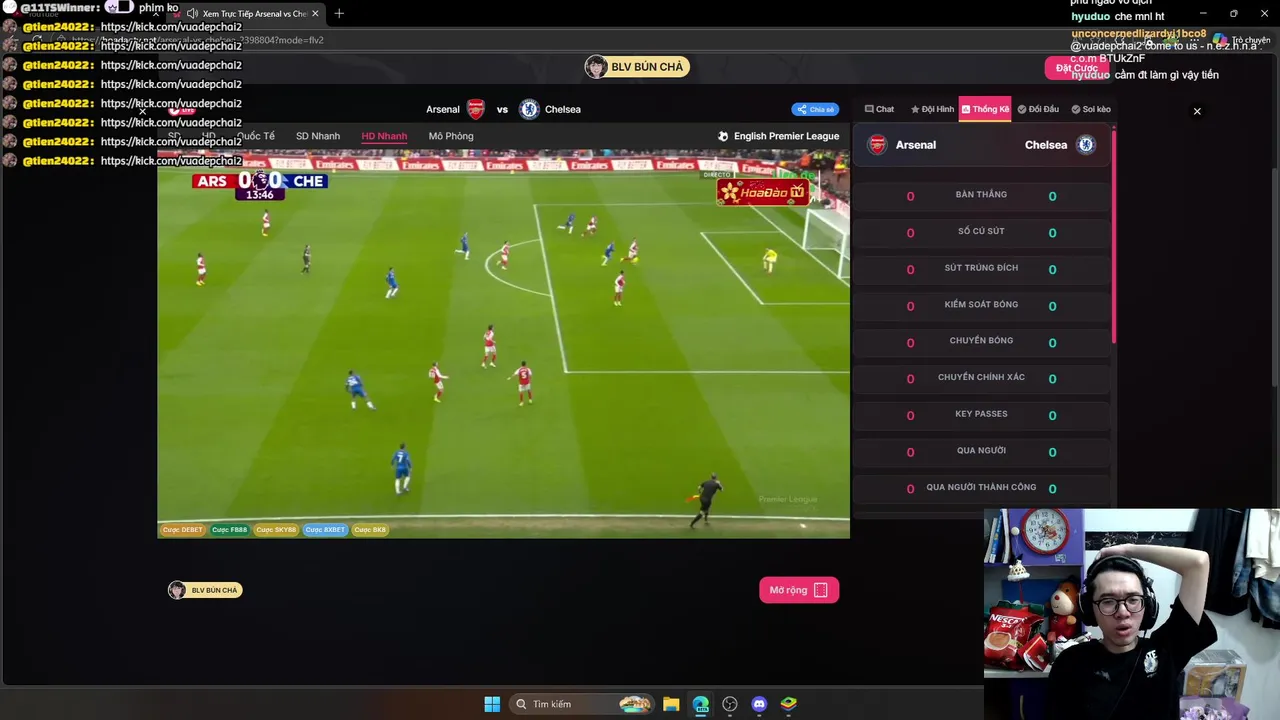1280x720 pixels.
Task: Open Microsoft Edge Beta from taskbar
Action: point(701,704)
